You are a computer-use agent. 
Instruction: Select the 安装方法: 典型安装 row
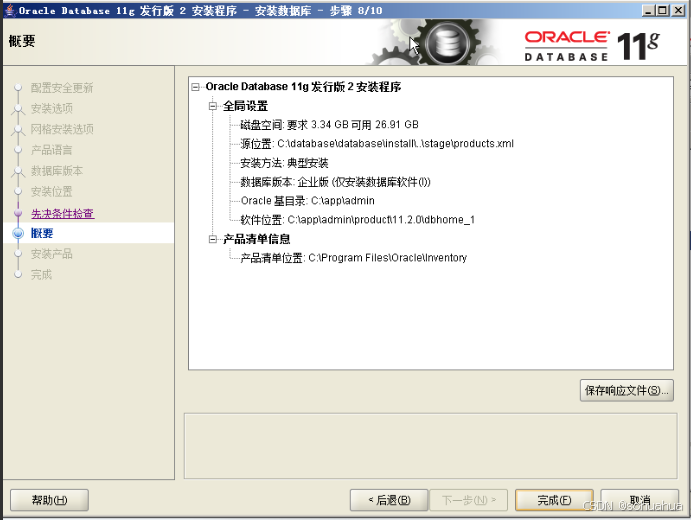click(x=284, y=163)
